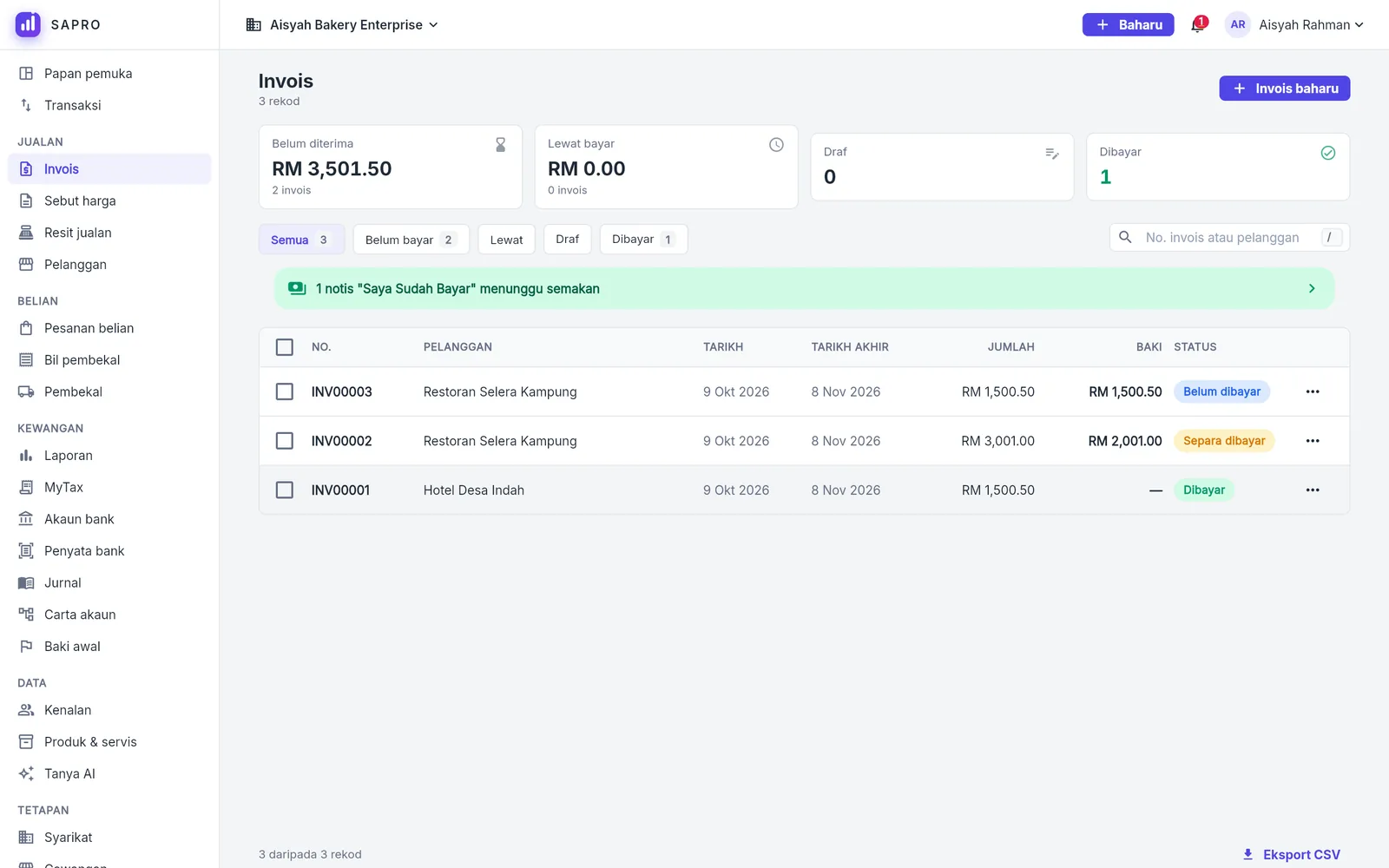Click Eksport CSV link
This screenshot has width=1389, height=868.
click(x=1291, y=855)
